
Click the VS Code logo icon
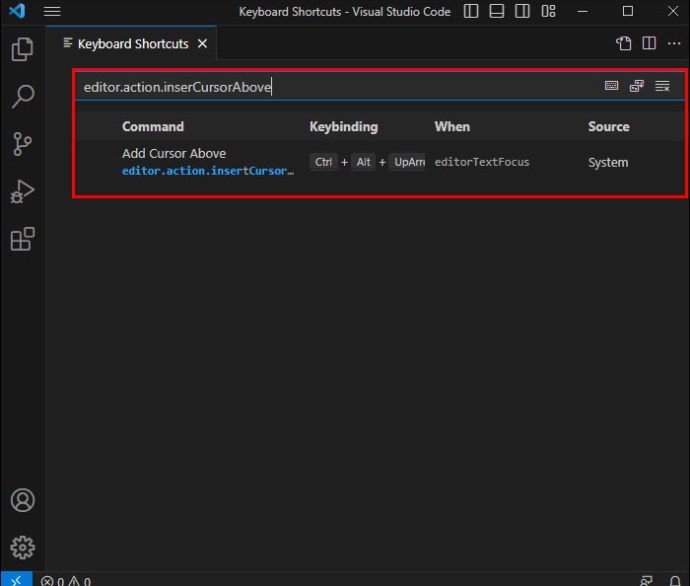point(17,11)
